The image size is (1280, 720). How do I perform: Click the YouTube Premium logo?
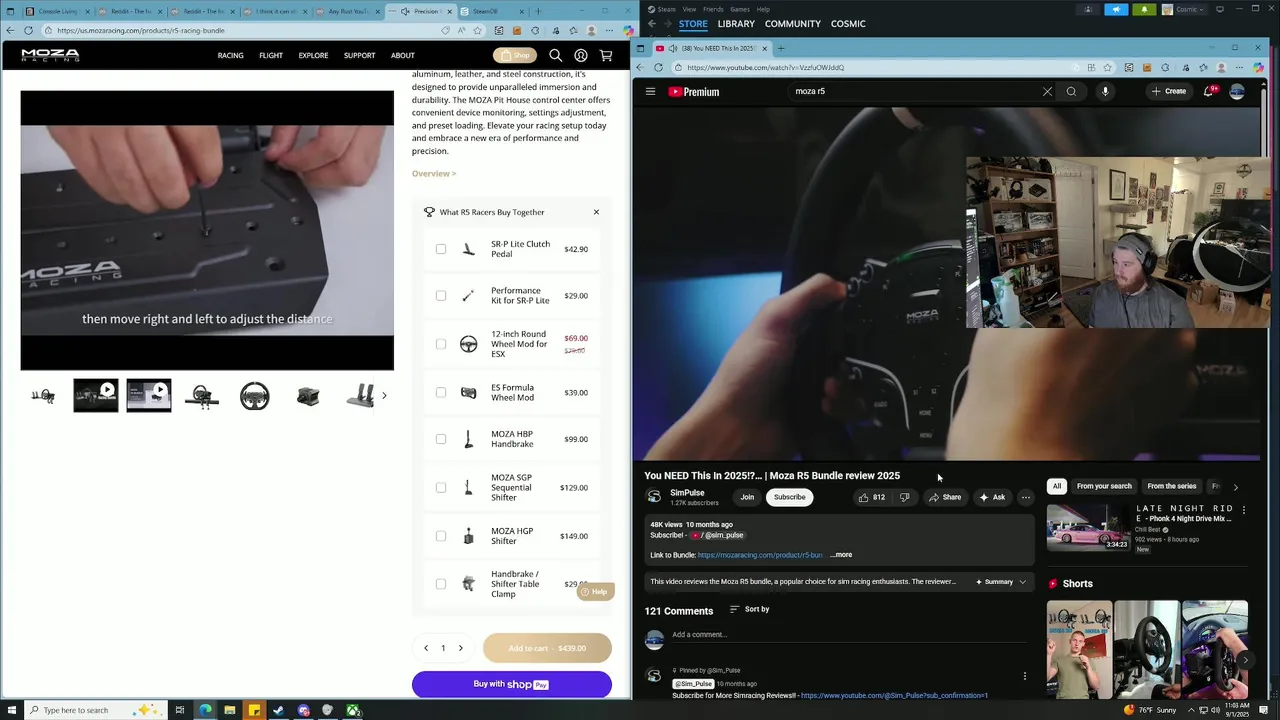(x=694, y=91)
